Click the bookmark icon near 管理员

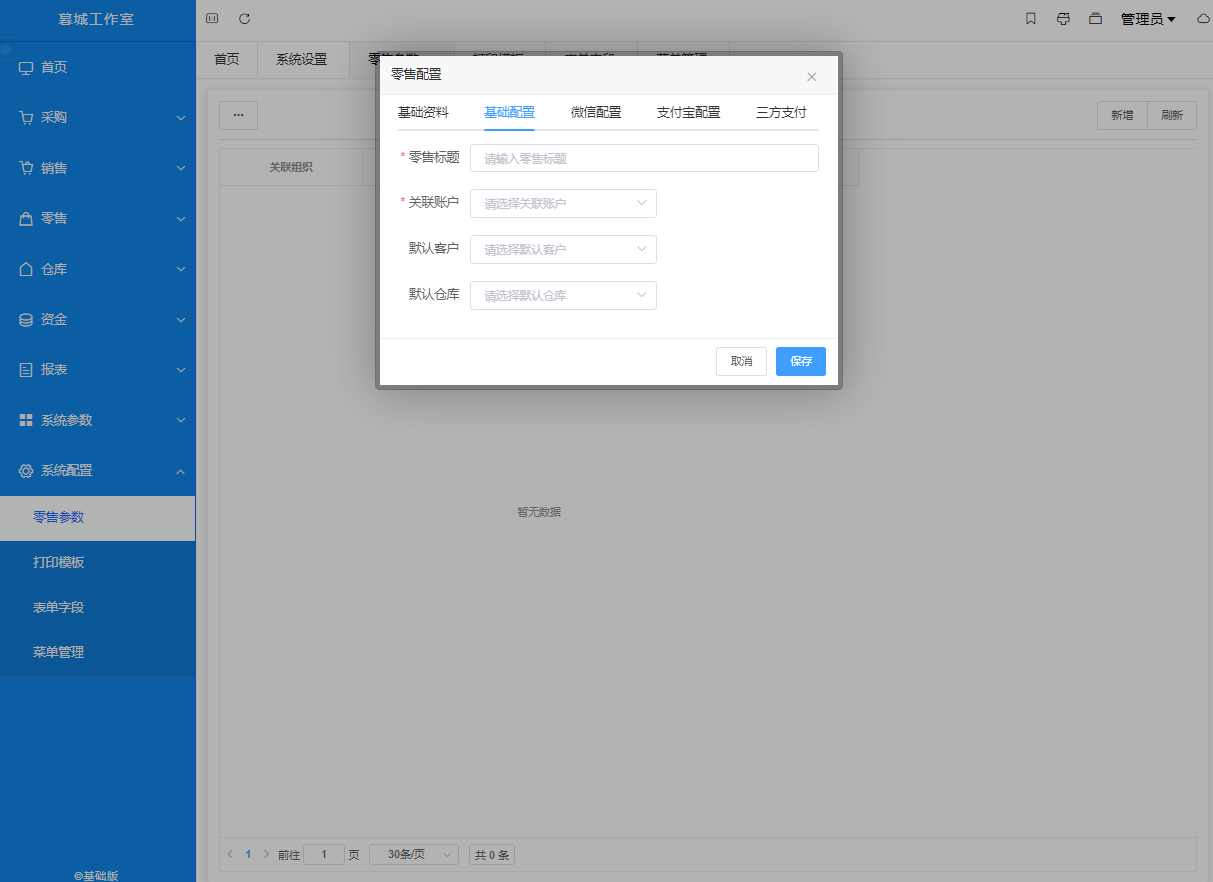(x=1030, y=18)
